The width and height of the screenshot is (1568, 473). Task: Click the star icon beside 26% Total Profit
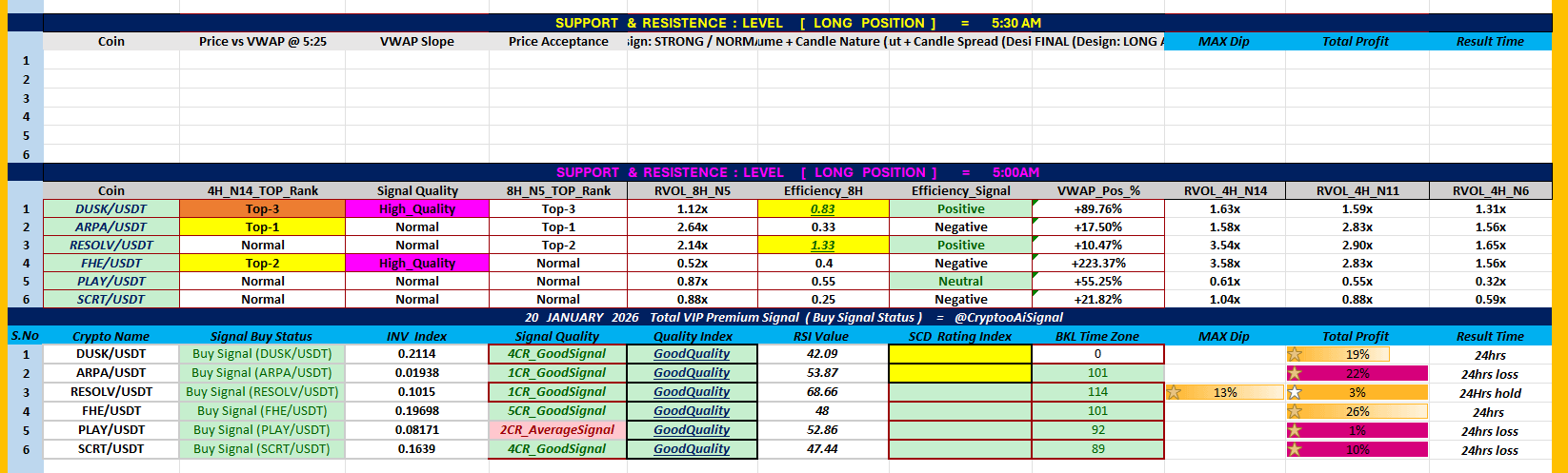1295,411
